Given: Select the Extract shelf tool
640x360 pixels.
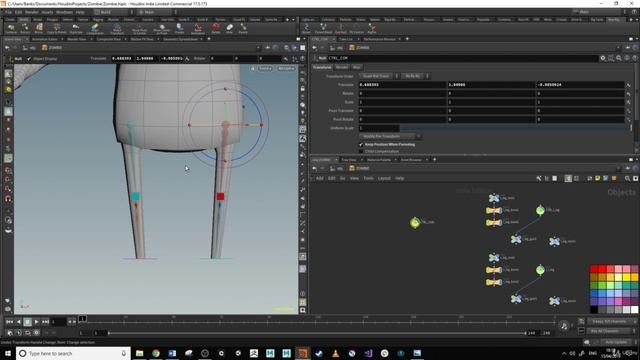Looking at the screenshot, I should click(25, 29).
